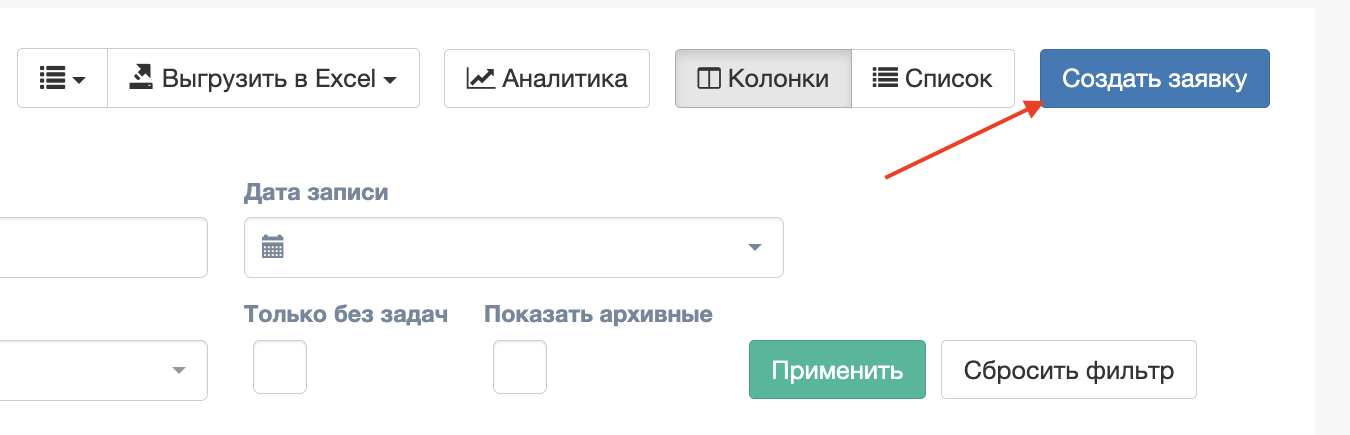Image resolution: width=1350 pixels, height=435 pixels.
Task: Click the Аналитика chart line icon
Action: [x=481, y=78]
